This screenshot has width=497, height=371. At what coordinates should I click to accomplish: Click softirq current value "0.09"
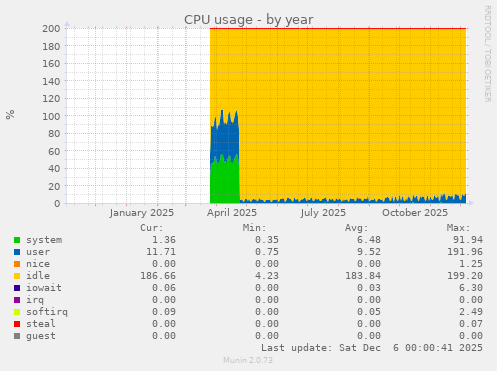click(x=164, y=312)
